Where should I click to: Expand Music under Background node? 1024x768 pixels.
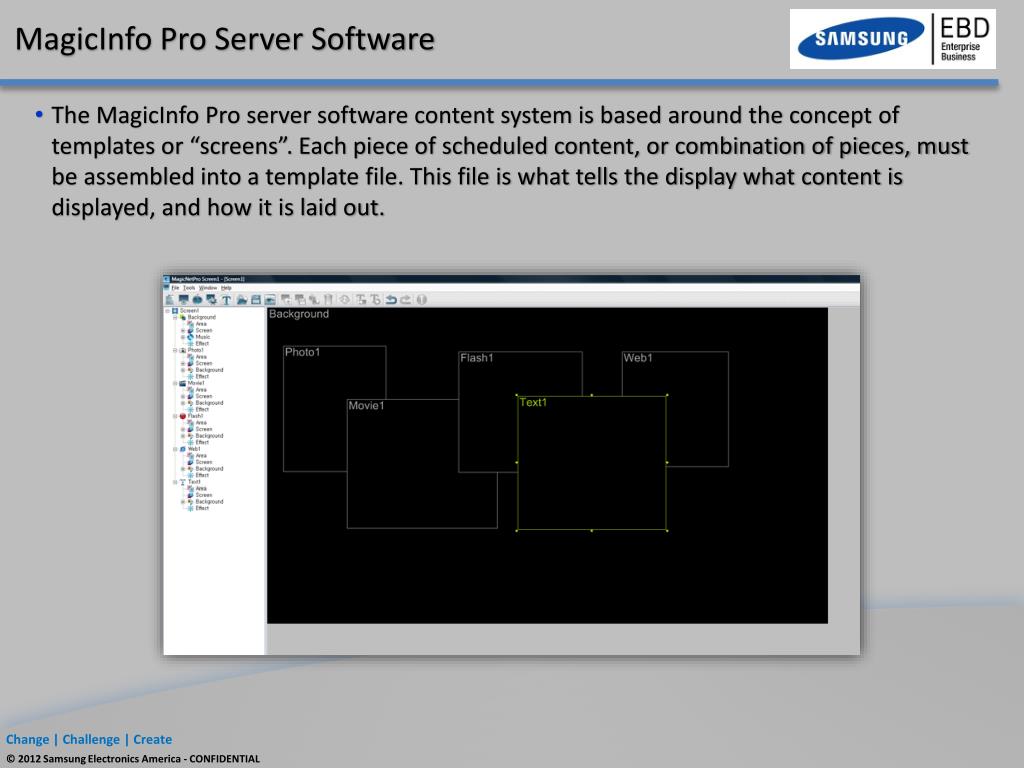(183, 337)
